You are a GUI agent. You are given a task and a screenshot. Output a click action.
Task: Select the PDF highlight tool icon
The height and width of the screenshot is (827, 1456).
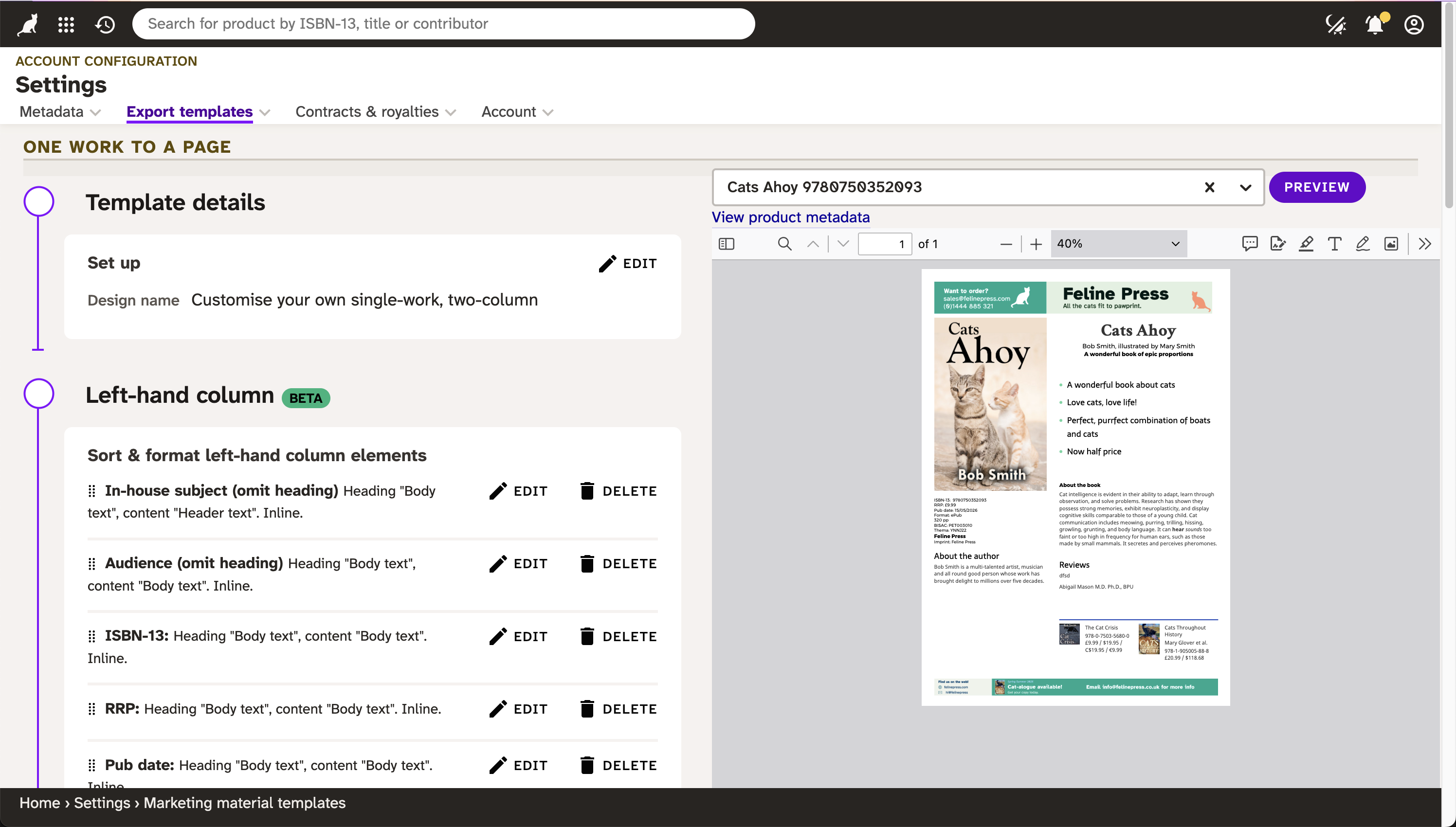pyautogui.click(x=1306, y=244)
